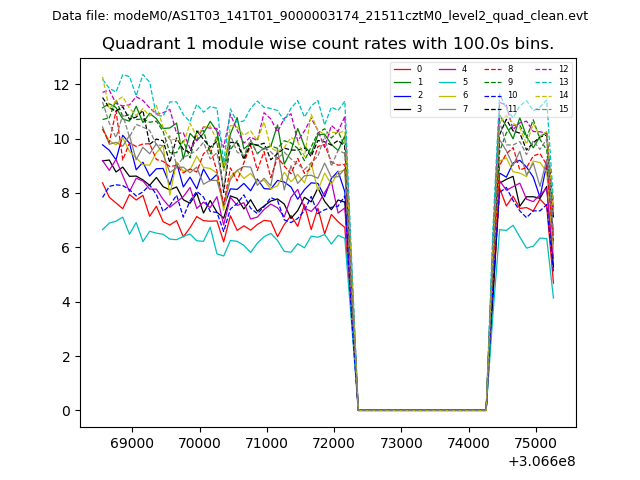Click the y-axis tick label 6
Viewport: 640px width, 480px height.
tap(64, 248)
